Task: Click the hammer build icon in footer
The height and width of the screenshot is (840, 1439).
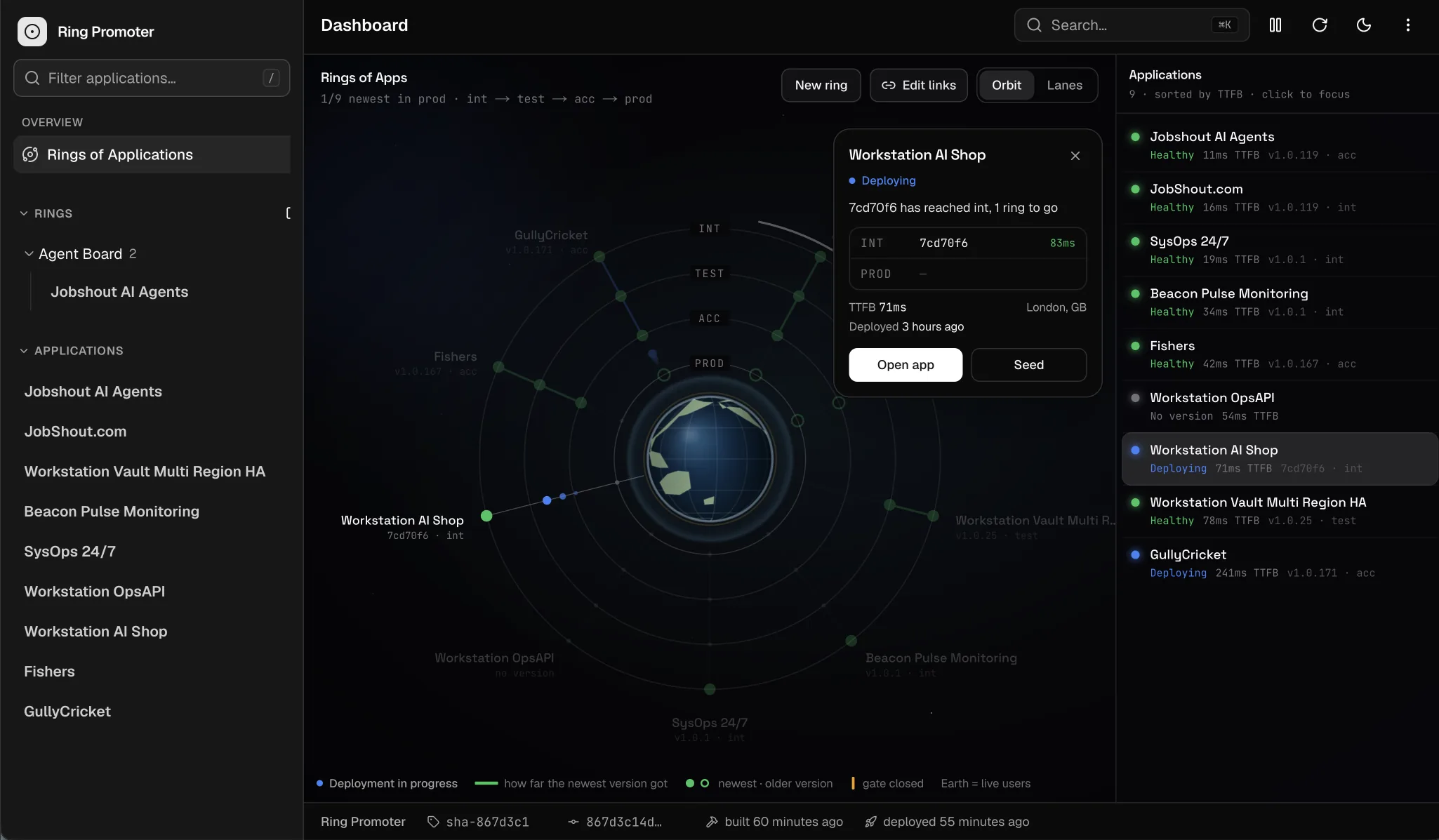Action: click(x=712, y=822)
